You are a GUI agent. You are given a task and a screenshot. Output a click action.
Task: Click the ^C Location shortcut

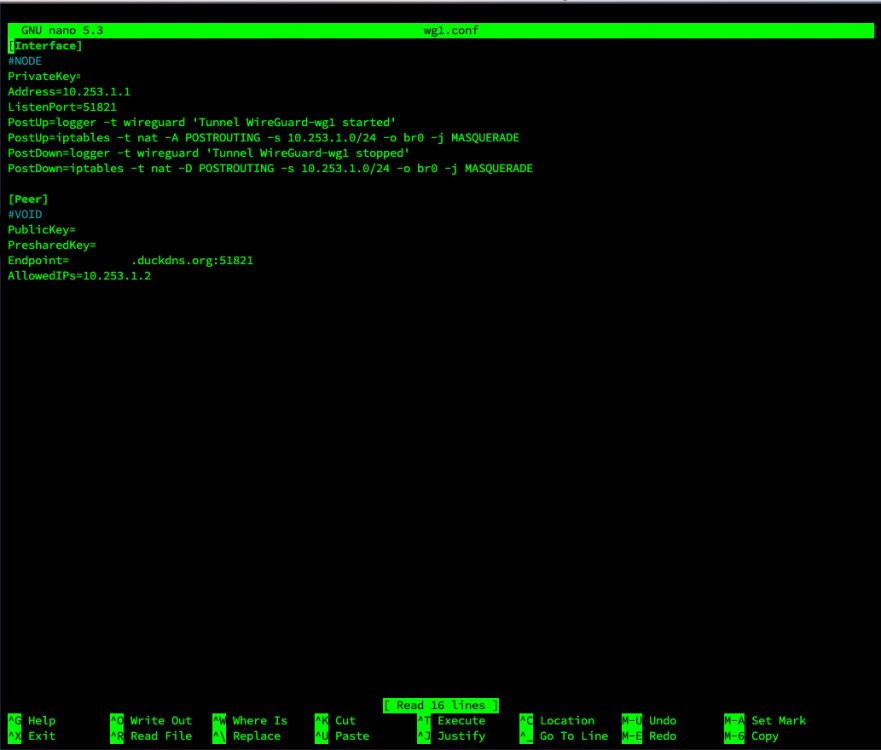(x=557, y=720)
